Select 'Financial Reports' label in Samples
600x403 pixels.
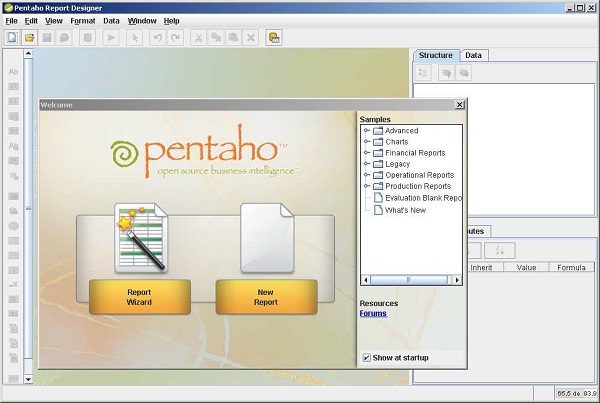point(415,153)
